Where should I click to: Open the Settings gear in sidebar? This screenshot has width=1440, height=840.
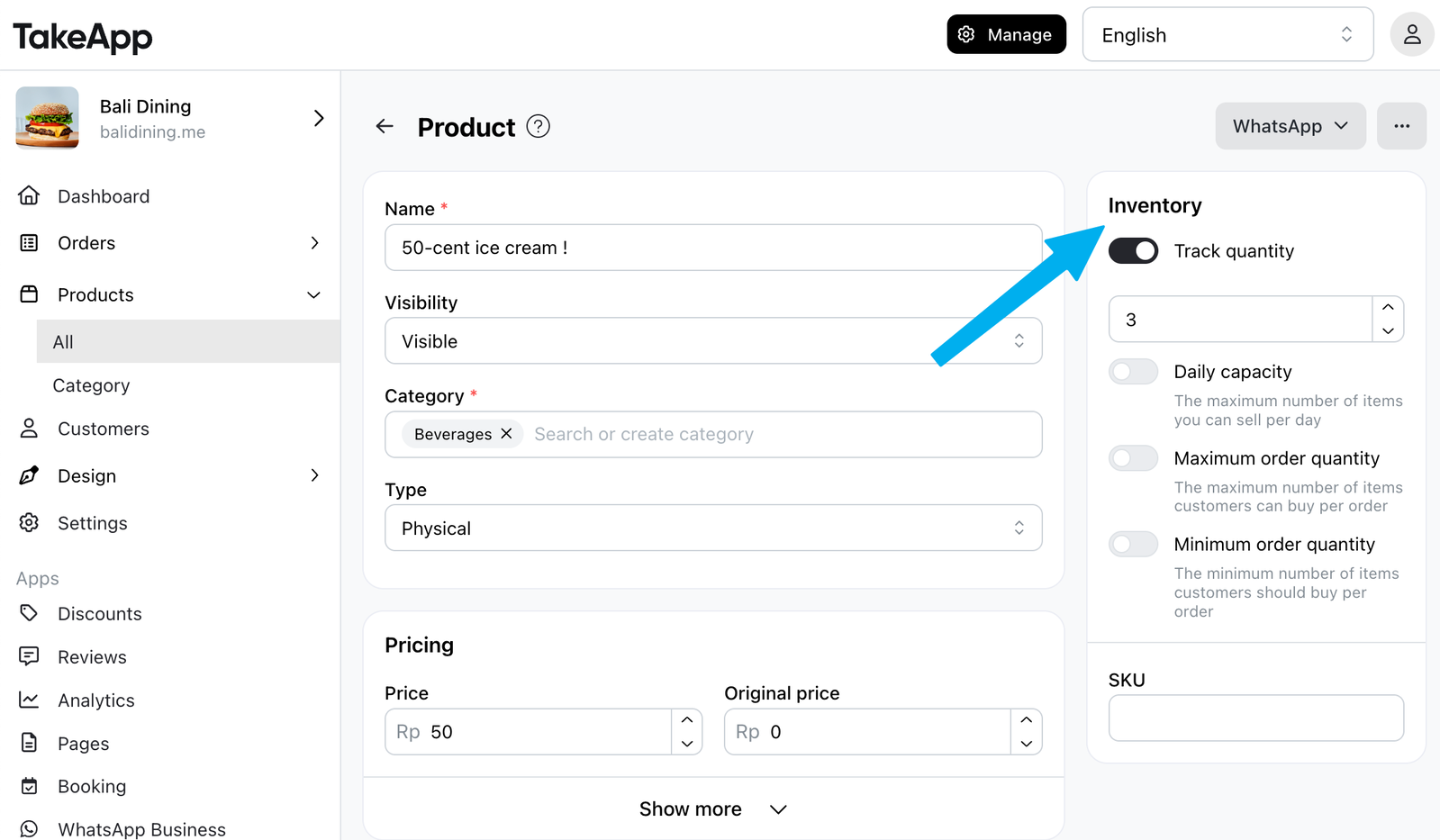[29, 522]
